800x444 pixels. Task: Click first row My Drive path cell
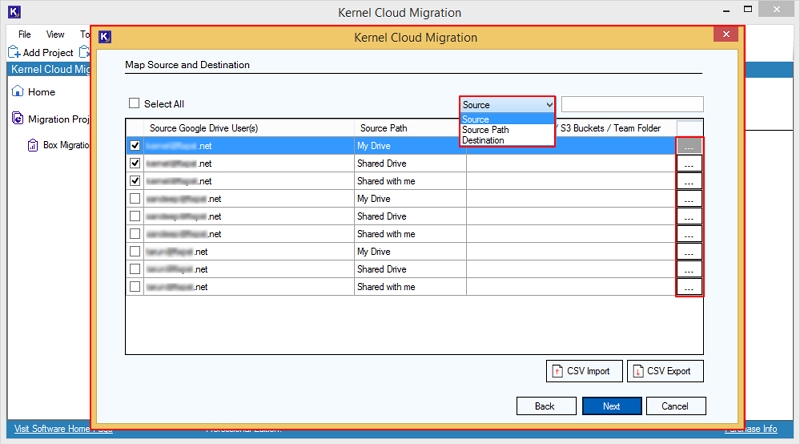(x=410, y=145)
